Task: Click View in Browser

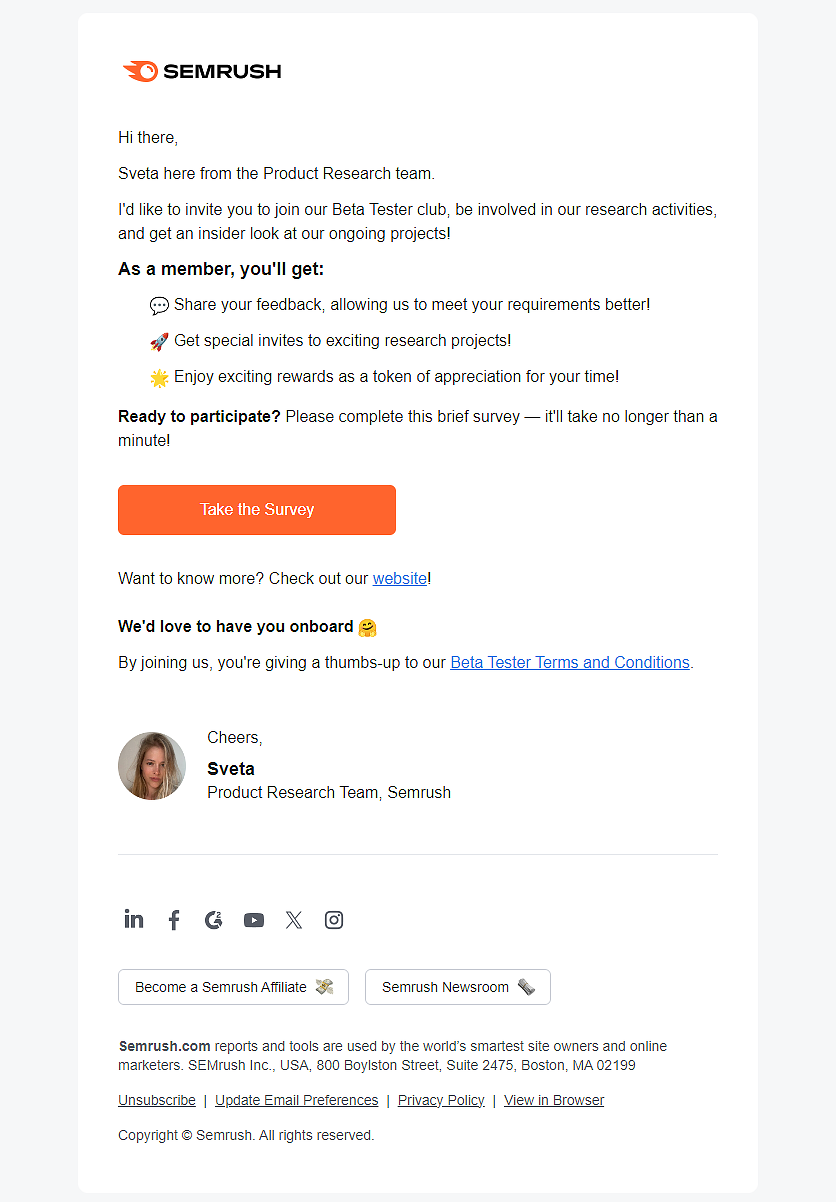Action: (x=553, y=1100)
